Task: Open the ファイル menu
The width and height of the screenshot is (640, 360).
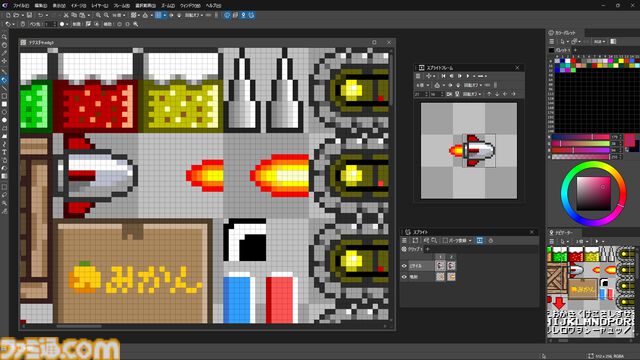Action: (20, 6)
